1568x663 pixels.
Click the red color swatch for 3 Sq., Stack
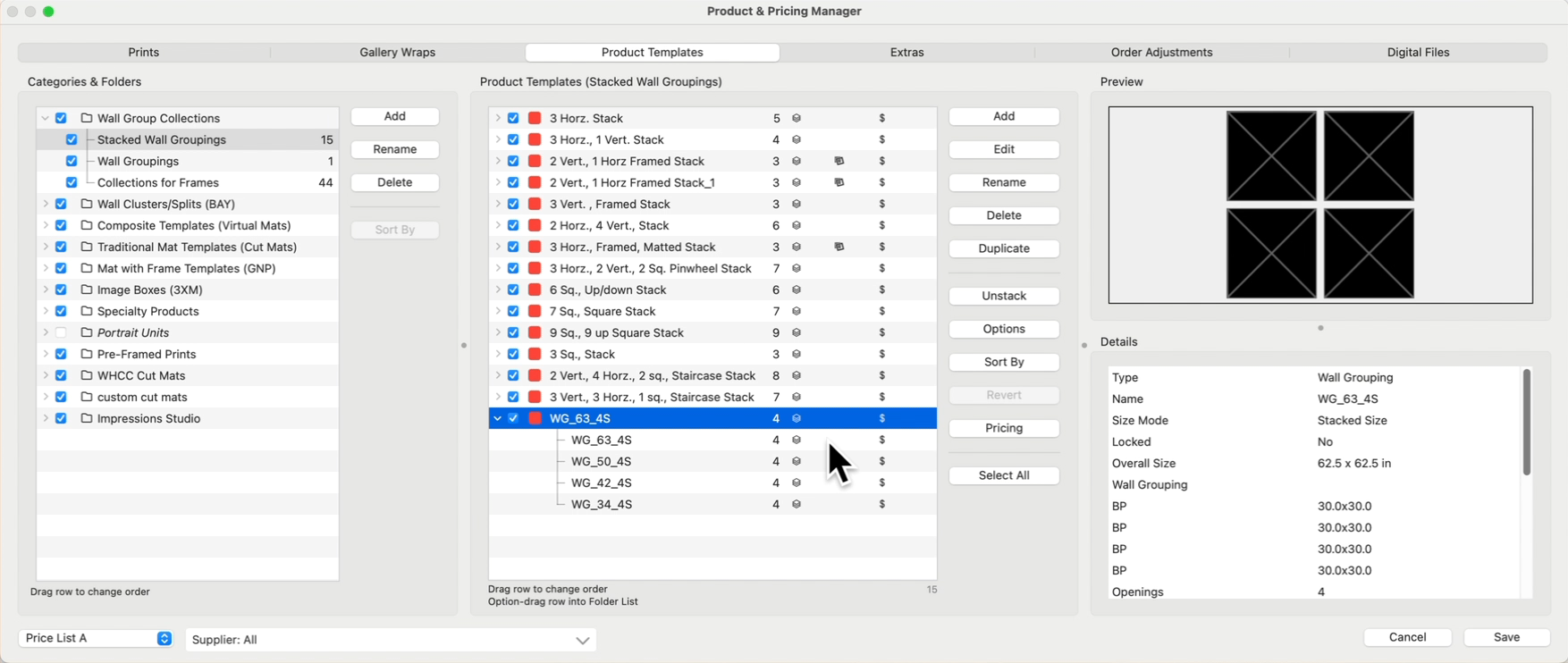pos(535,354)
